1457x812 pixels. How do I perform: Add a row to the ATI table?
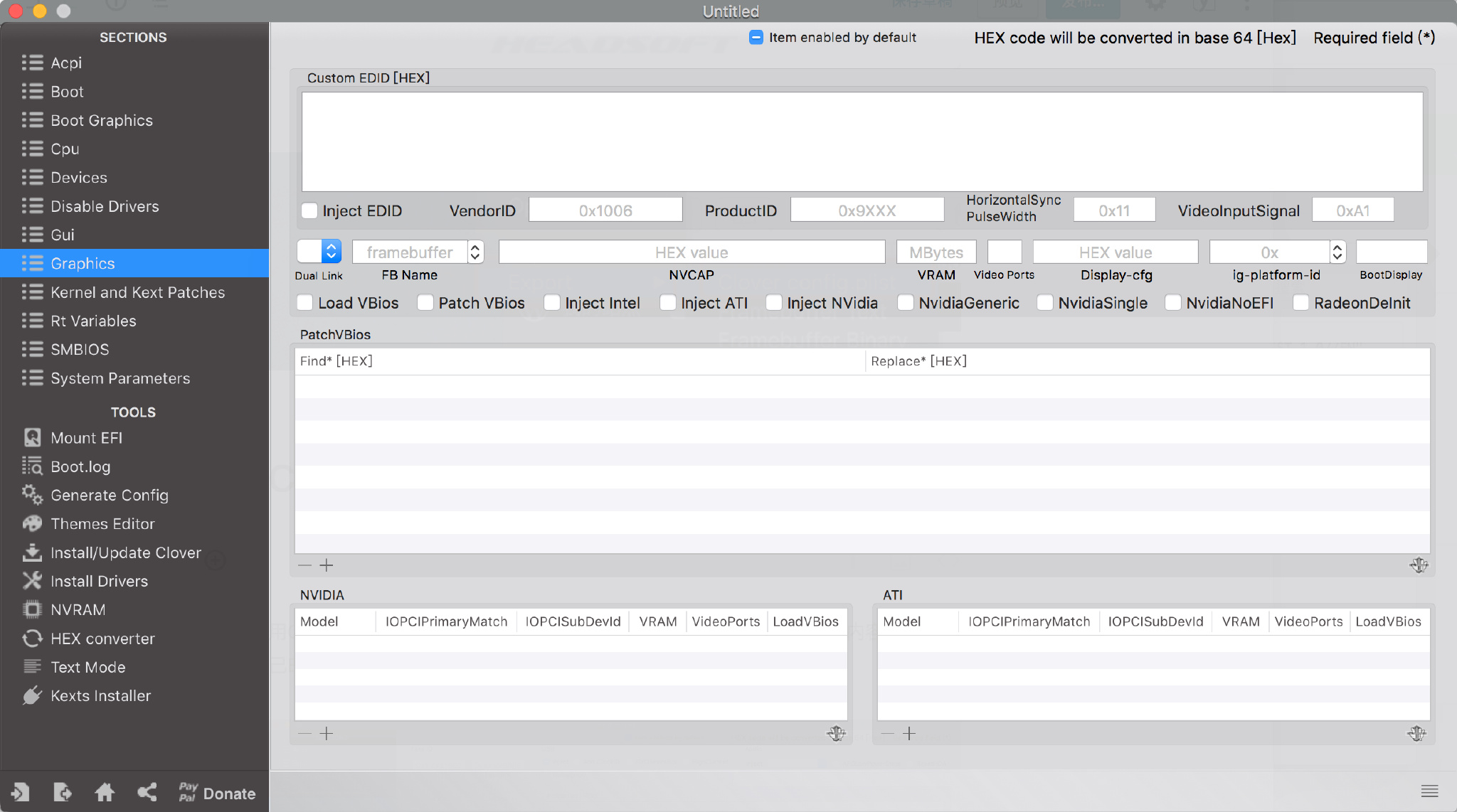(909, 733)
